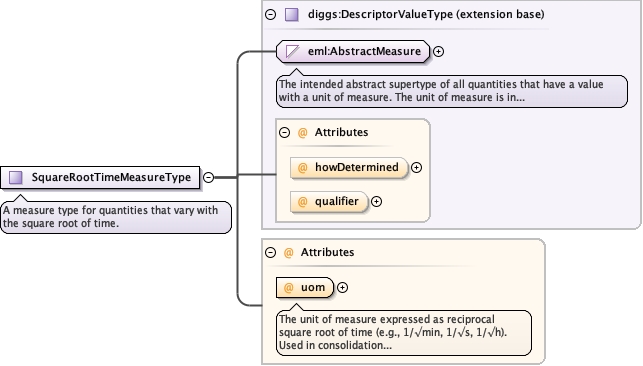Collapse the diggs:DescriptorValueType extension base group
The image size is (643, 366).
tap(270, 15)
